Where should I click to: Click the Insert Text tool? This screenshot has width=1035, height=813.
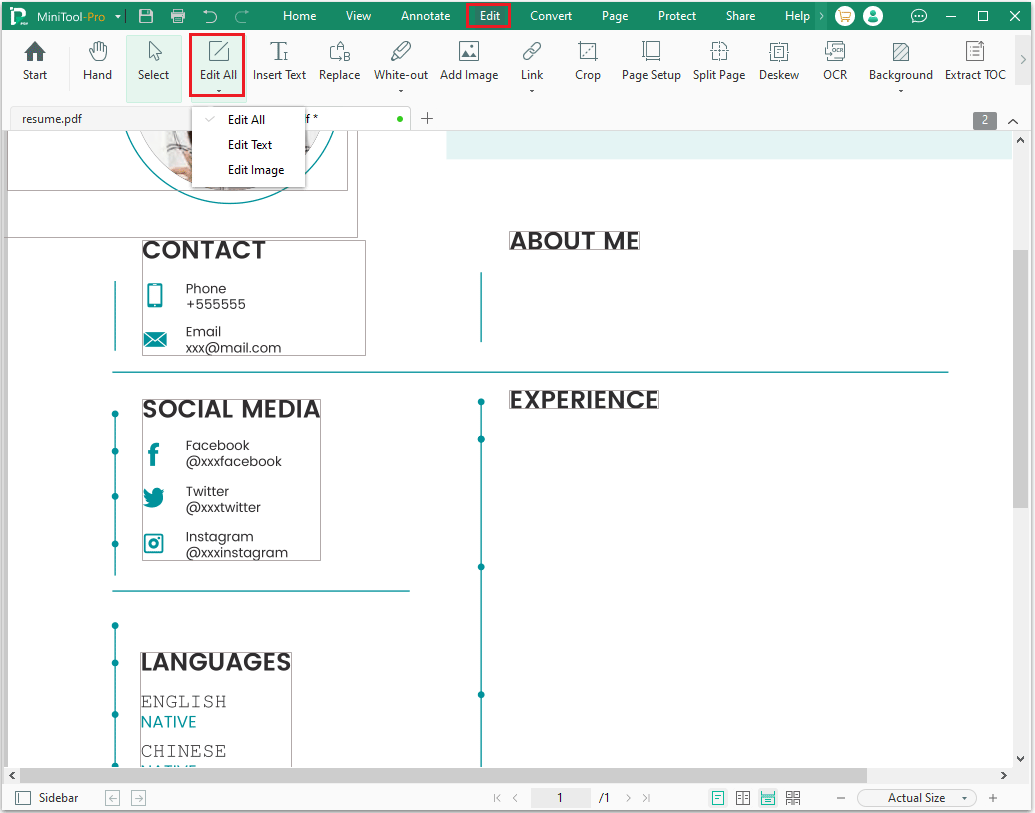point(280,62)
